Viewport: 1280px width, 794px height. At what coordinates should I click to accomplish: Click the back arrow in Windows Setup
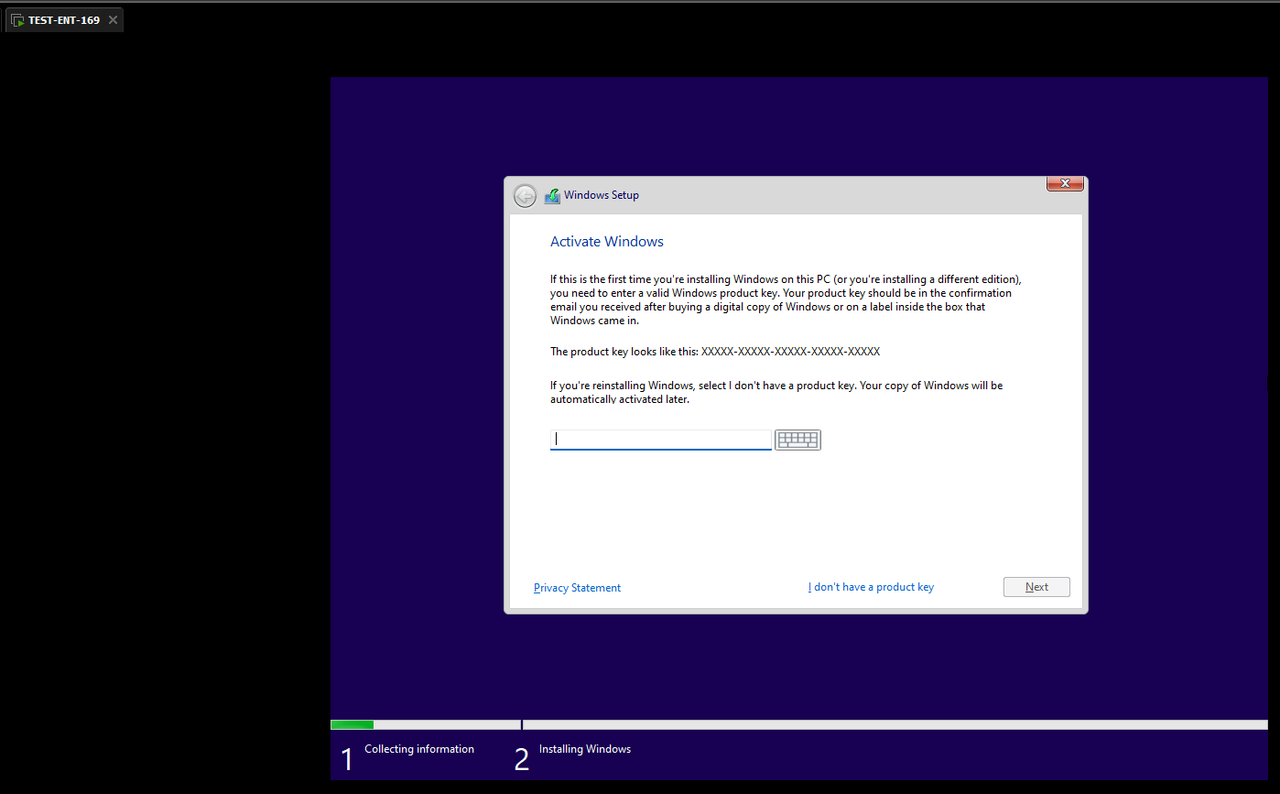(525, 196)
